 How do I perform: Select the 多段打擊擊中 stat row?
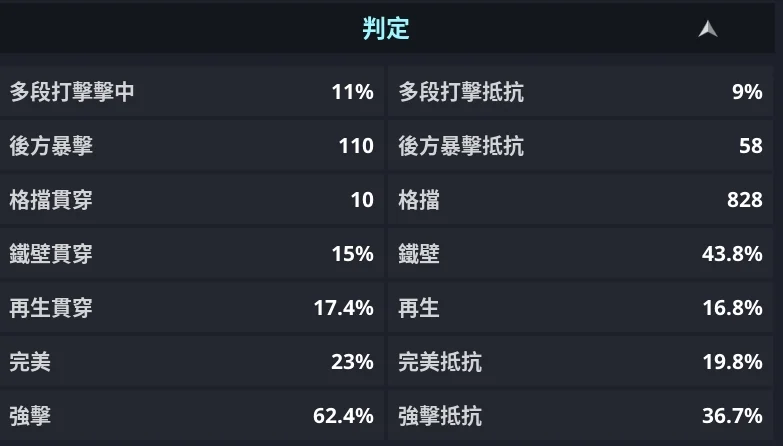click(191, 93)
